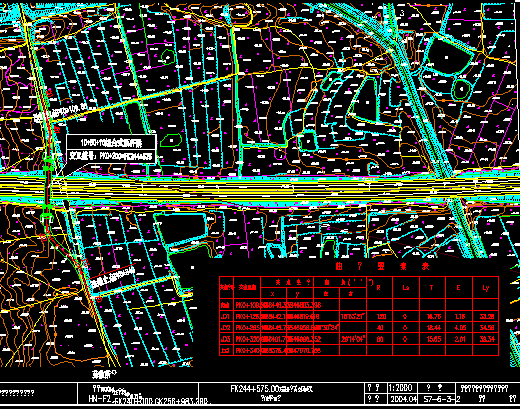Click the T column header
This screenshot has height=409, width=520.
coord(431,288)
